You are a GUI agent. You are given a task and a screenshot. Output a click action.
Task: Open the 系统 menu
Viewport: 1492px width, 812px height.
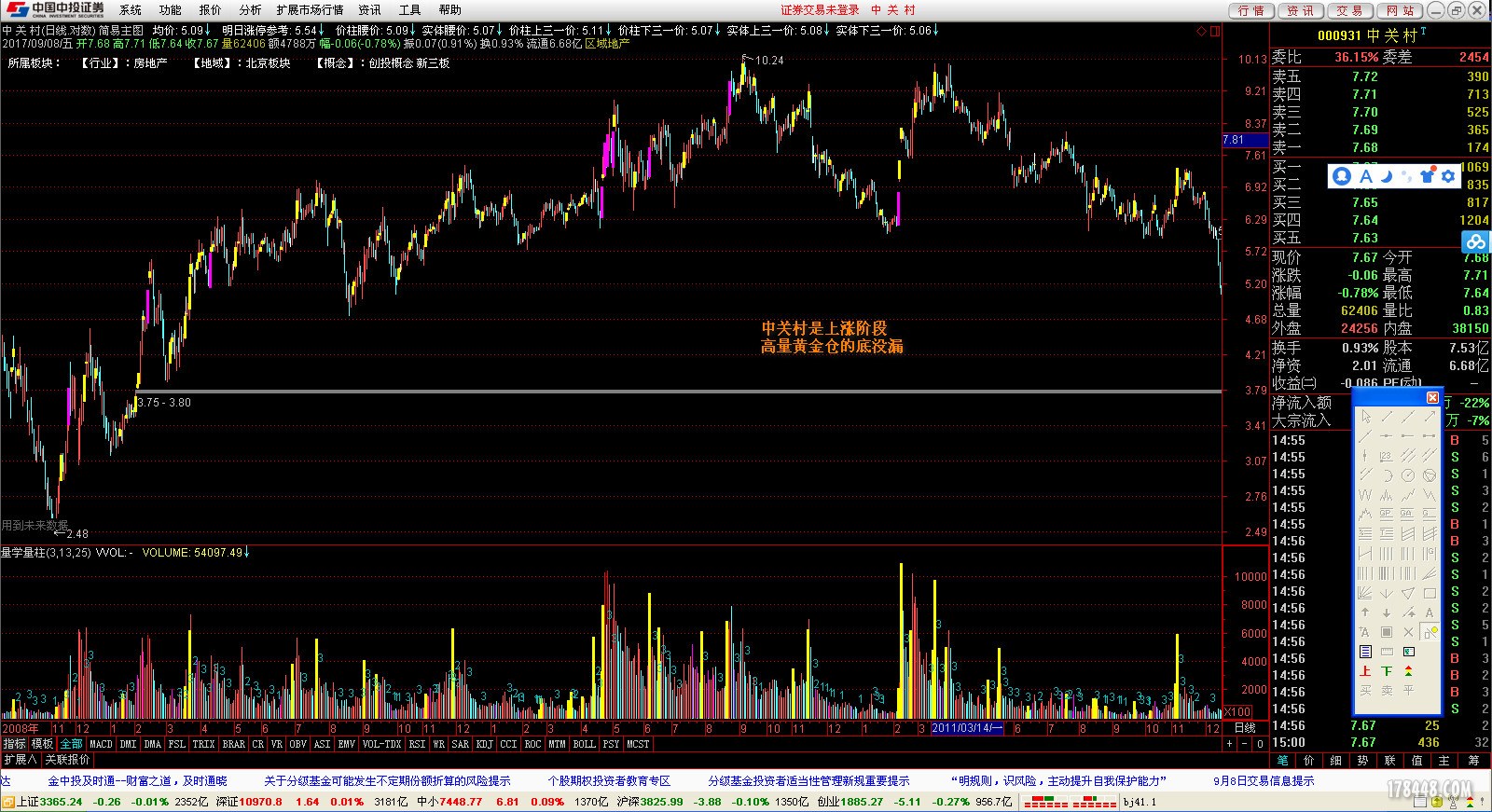coord(130,9)
